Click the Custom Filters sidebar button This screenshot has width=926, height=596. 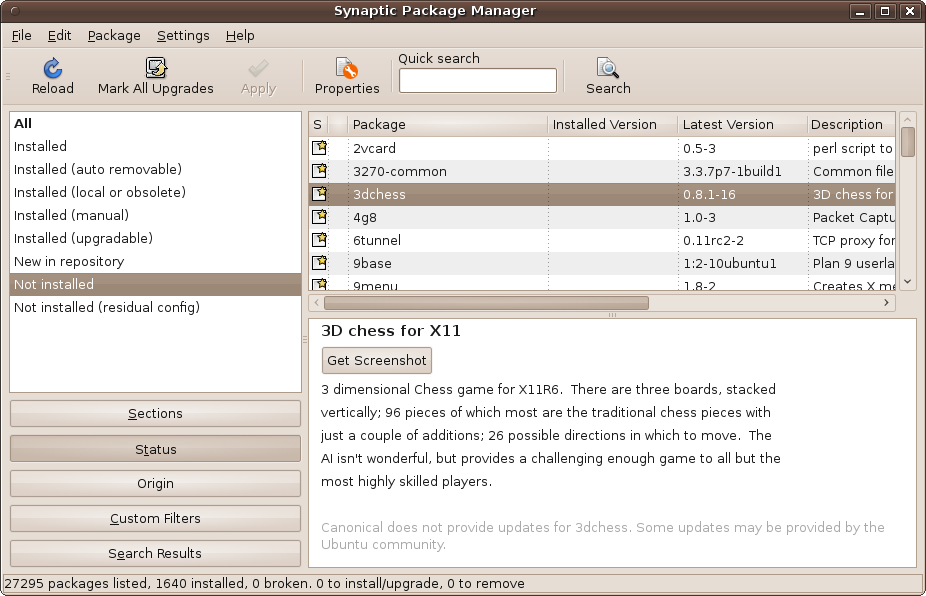click(x=155, y=518)
